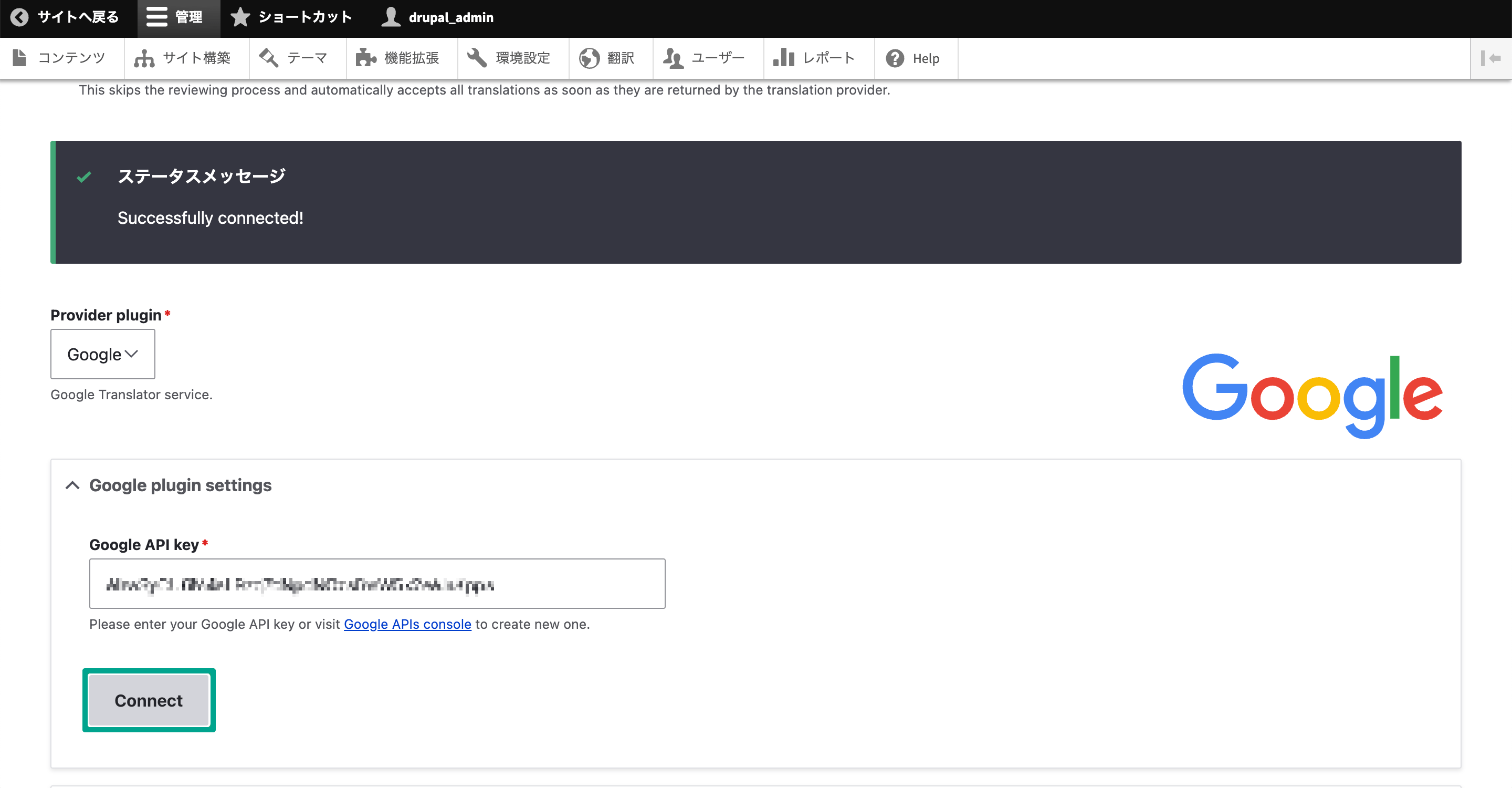The height and width of the screenshot is (788, 1512).
Task: Click the Provider plugin label
Action: coord(106,315)
